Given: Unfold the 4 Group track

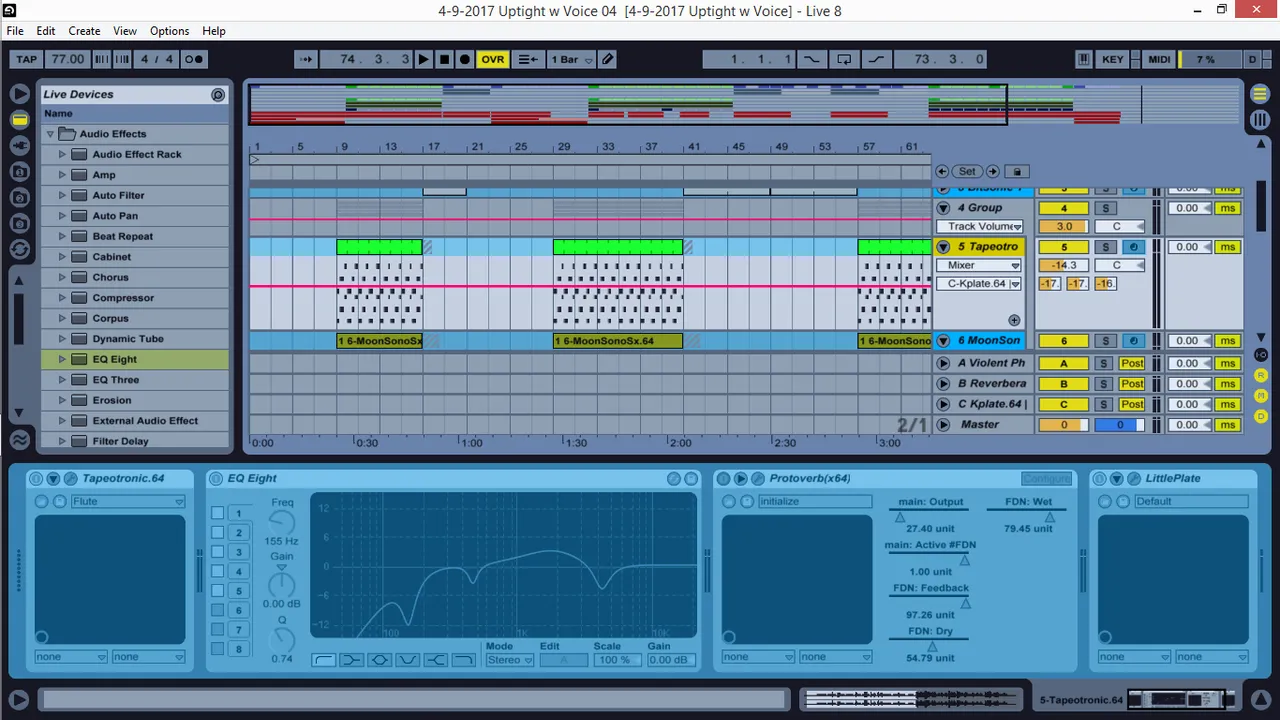Looking at the screenshot, I should coord(943,208).
